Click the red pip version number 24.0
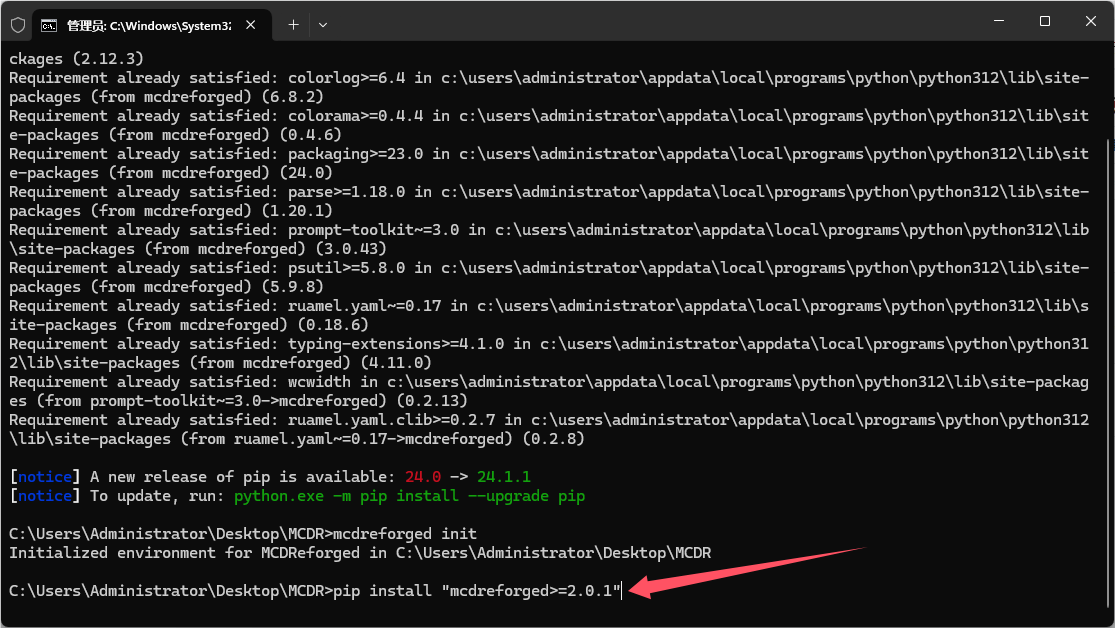 (x=423, y=477)
